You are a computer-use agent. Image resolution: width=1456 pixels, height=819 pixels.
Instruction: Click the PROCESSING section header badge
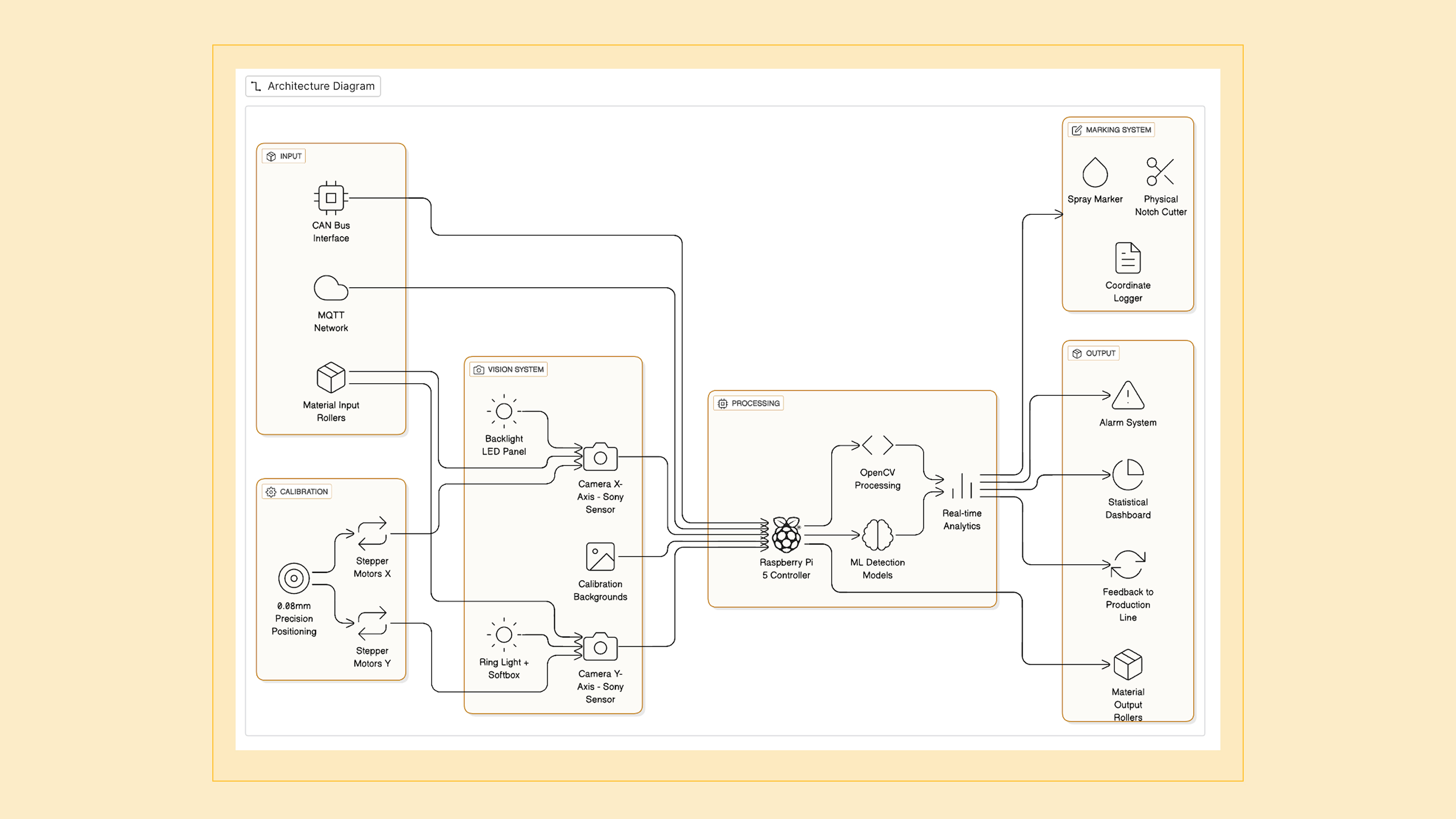[x=748, y=403]
